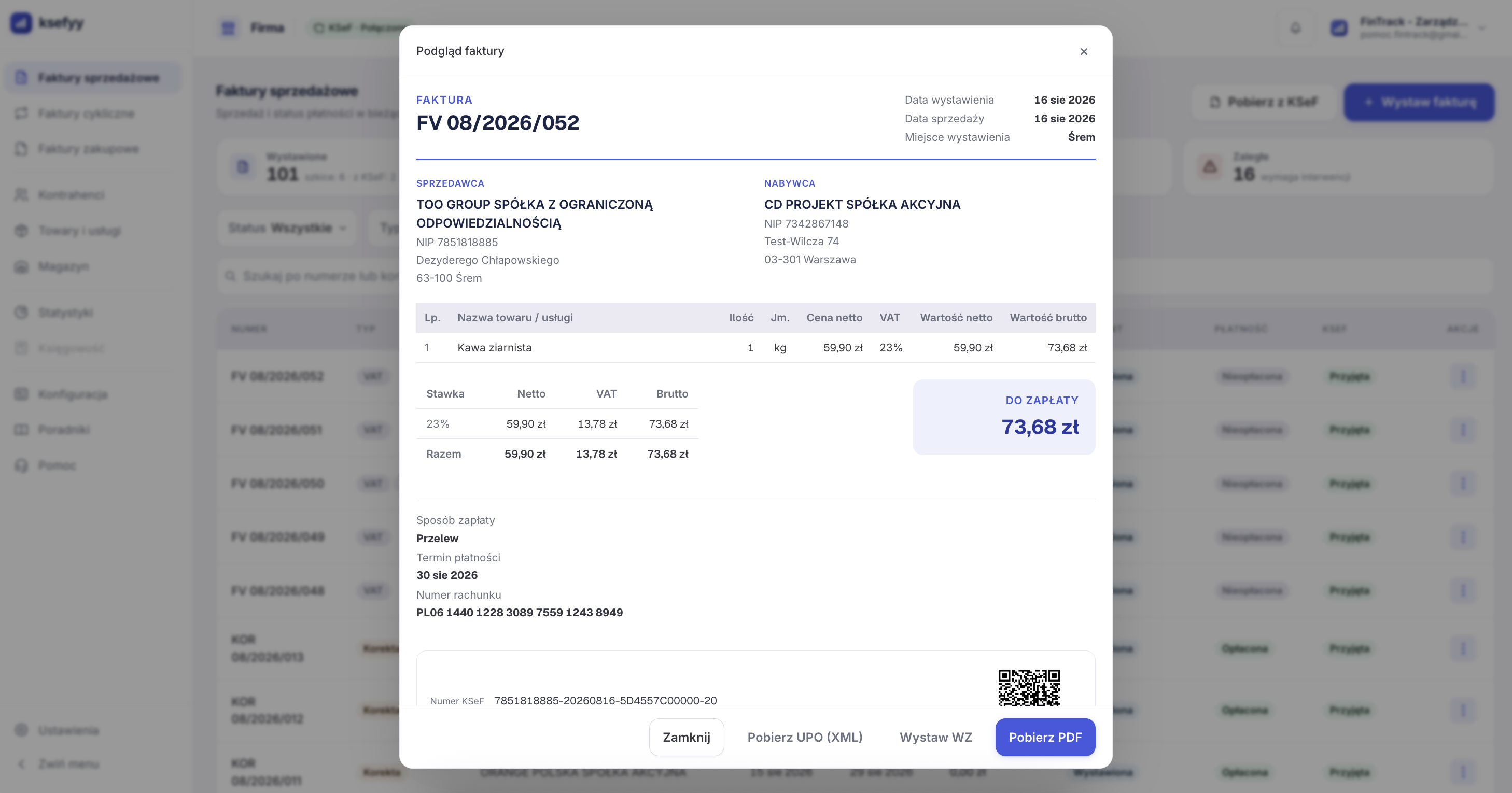1512x793 pixels.
Task: Click the Faktury sprzedażowe sidebar icon
Action: (x=21, y=77)
